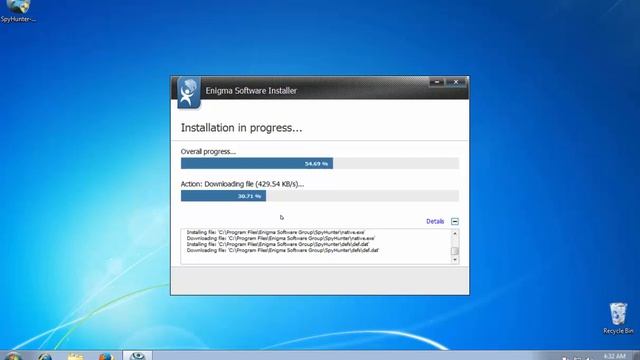
Task: Click the taskbar clock
Action: pyautogui.click(x=614, y=356)
